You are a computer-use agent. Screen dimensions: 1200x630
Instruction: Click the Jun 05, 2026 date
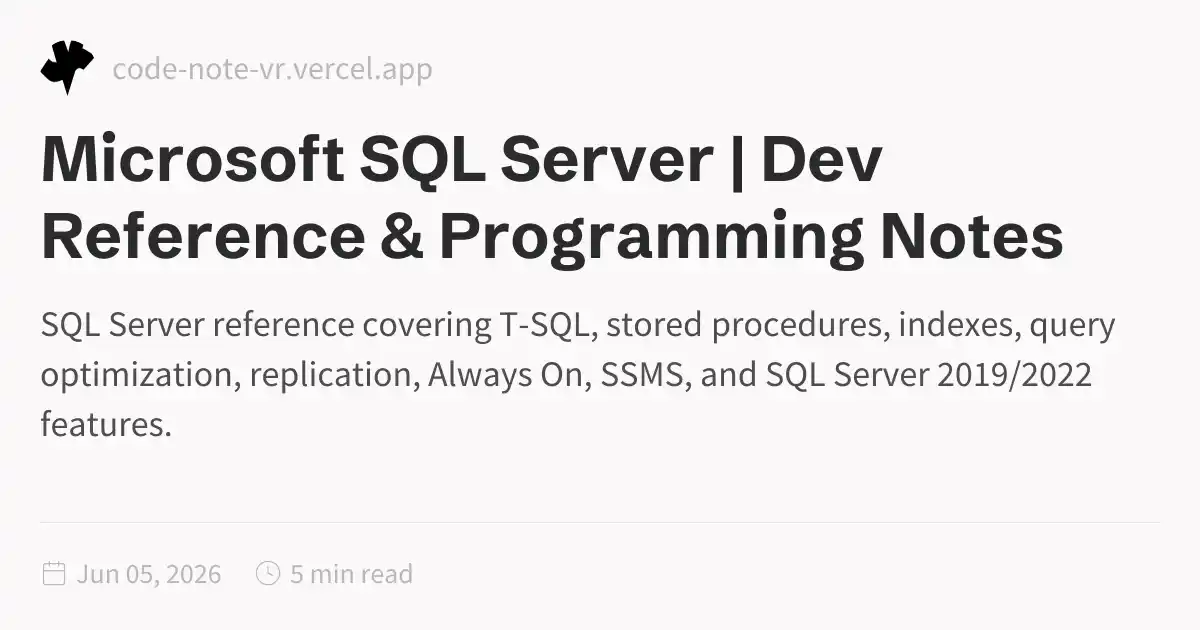point(149,574)
